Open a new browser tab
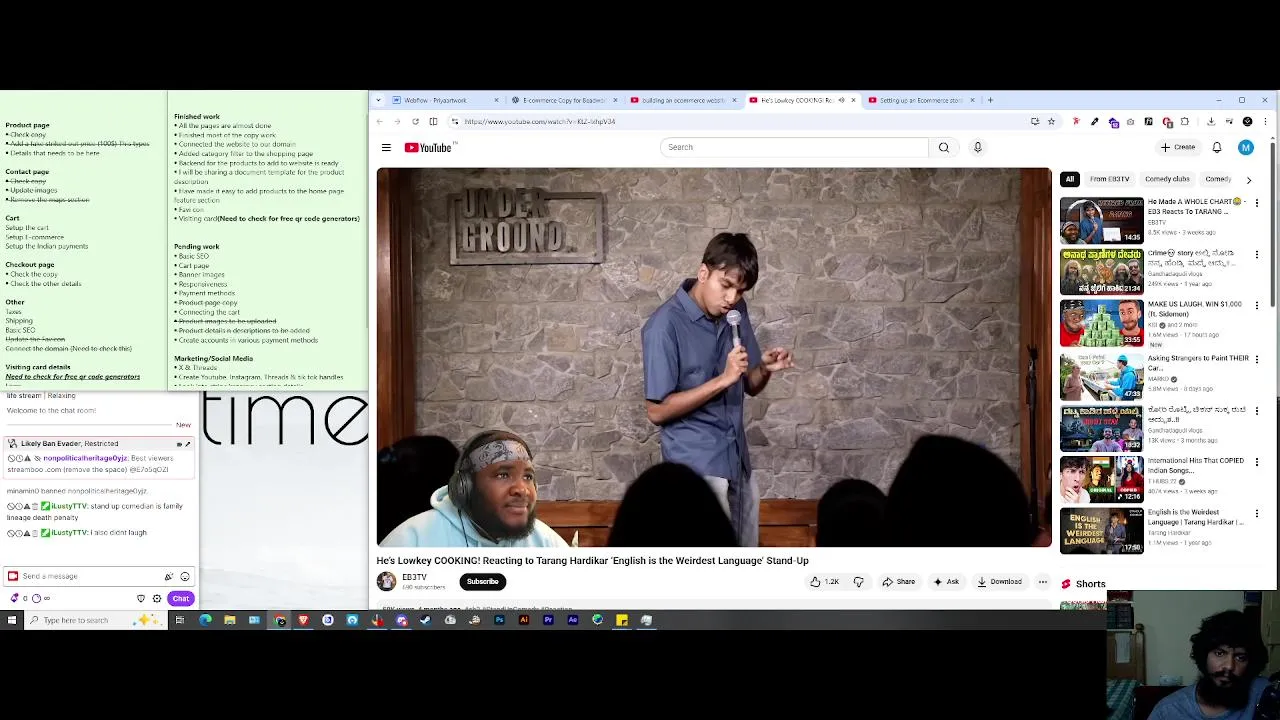 point(990,100)
